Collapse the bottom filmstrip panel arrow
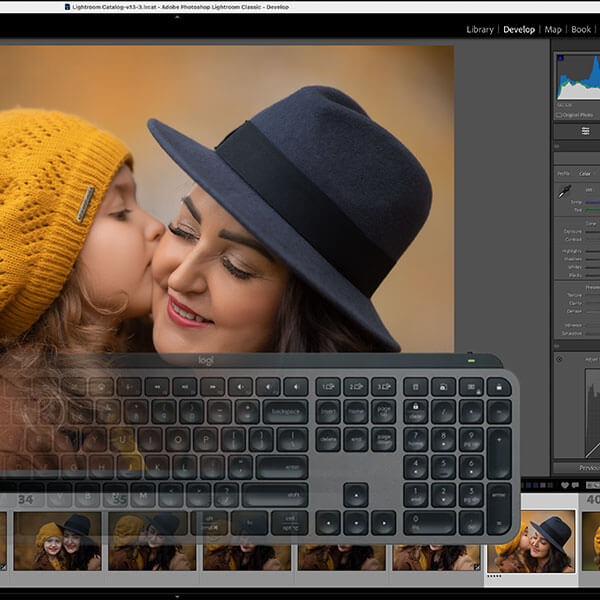 [177, 596]
